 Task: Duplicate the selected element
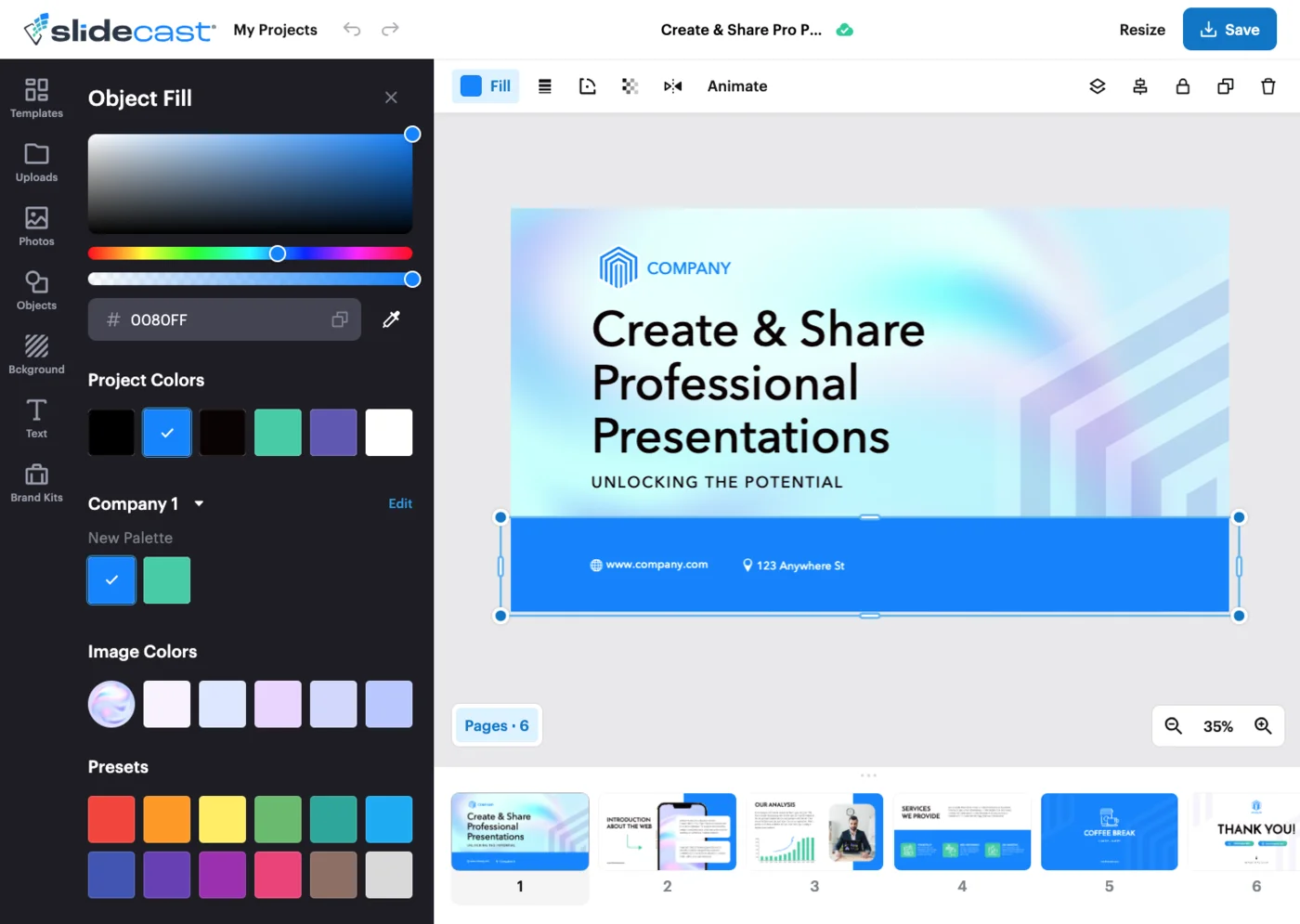(1225, 85)
